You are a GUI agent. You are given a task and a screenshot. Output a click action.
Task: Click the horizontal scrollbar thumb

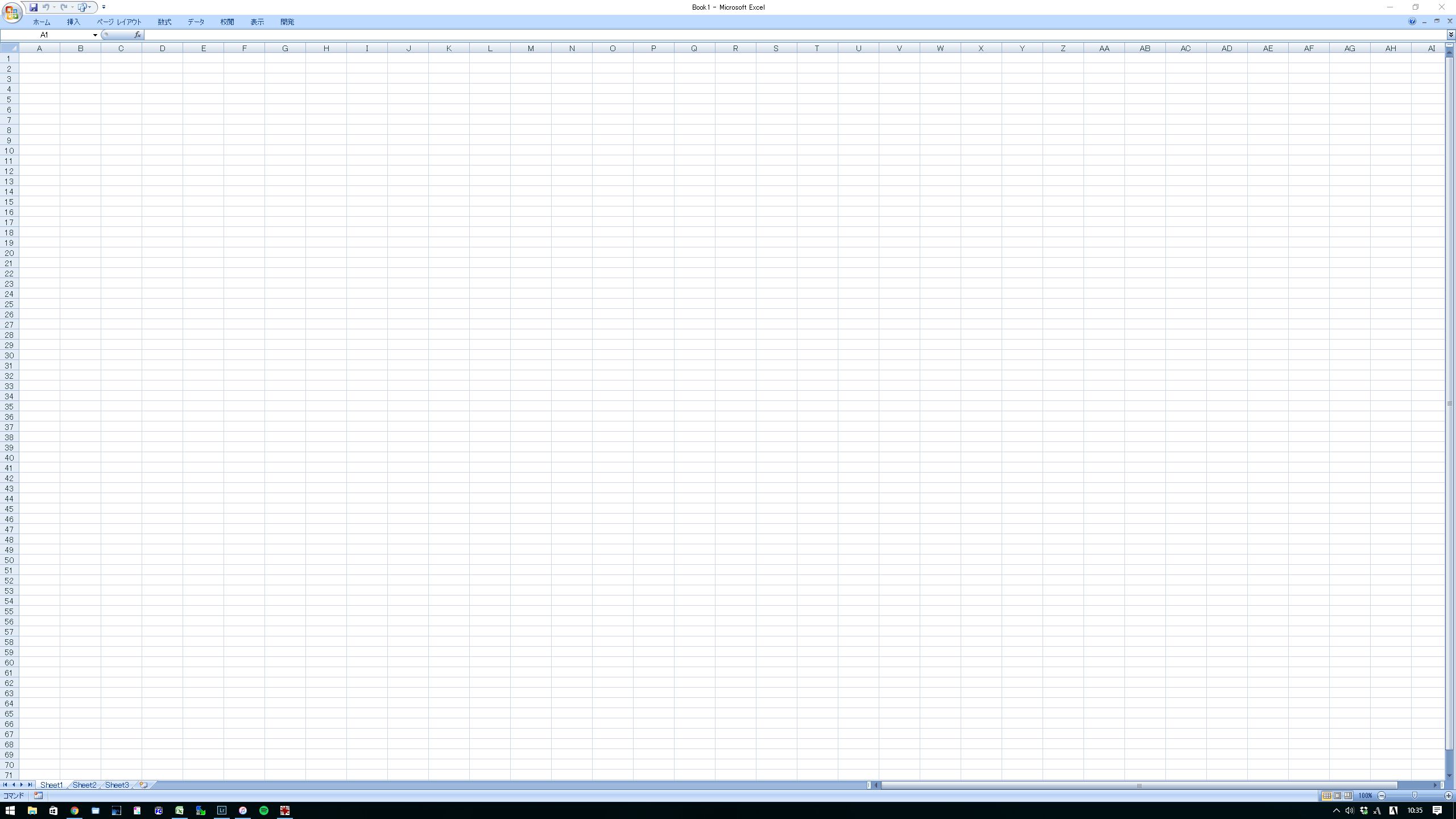tap(1139, 785)
